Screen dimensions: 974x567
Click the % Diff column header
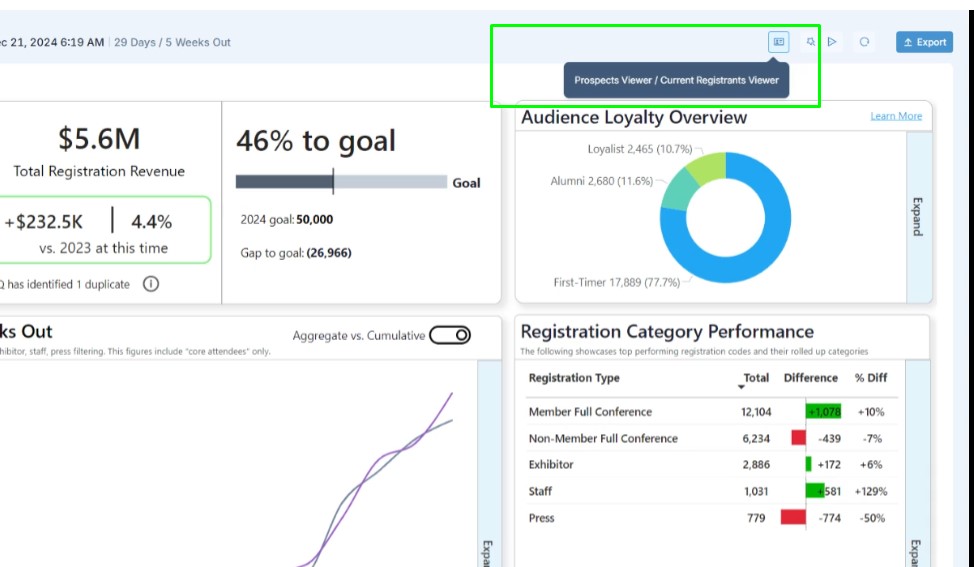[871, 378]
